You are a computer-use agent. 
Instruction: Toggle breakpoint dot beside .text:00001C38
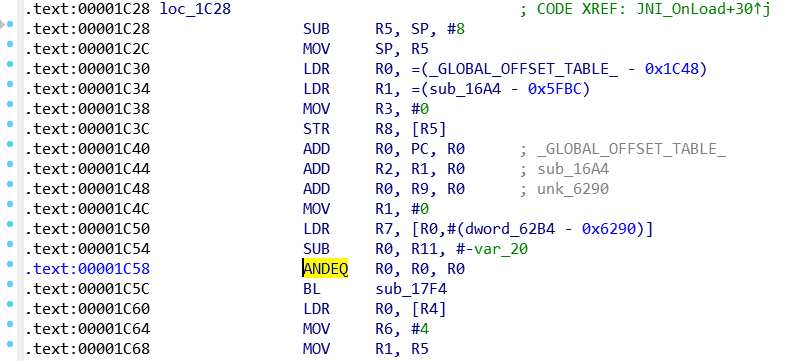click(x=10, y=105)
